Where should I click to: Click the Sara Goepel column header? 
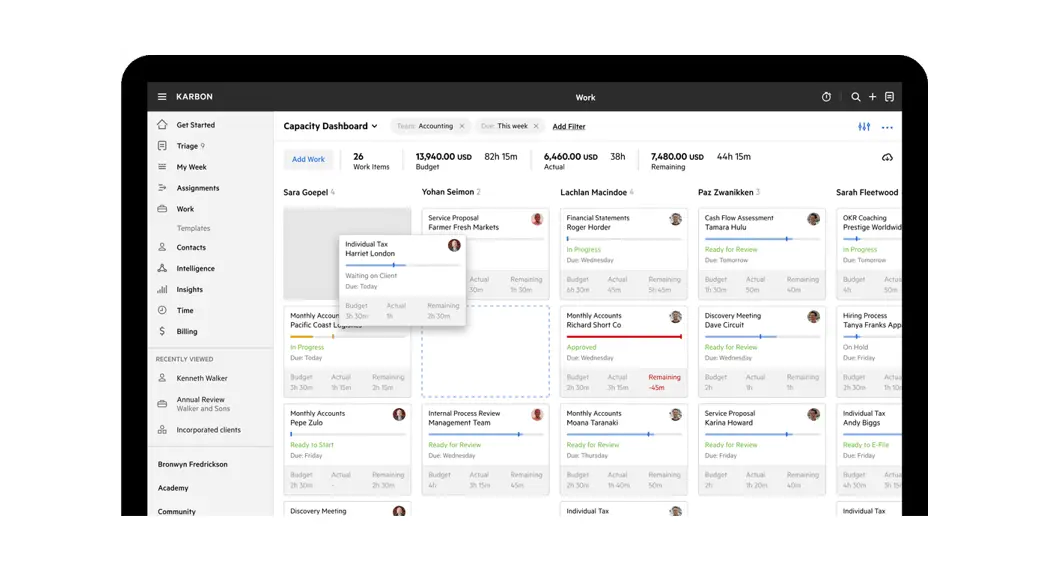pos(305,192)
